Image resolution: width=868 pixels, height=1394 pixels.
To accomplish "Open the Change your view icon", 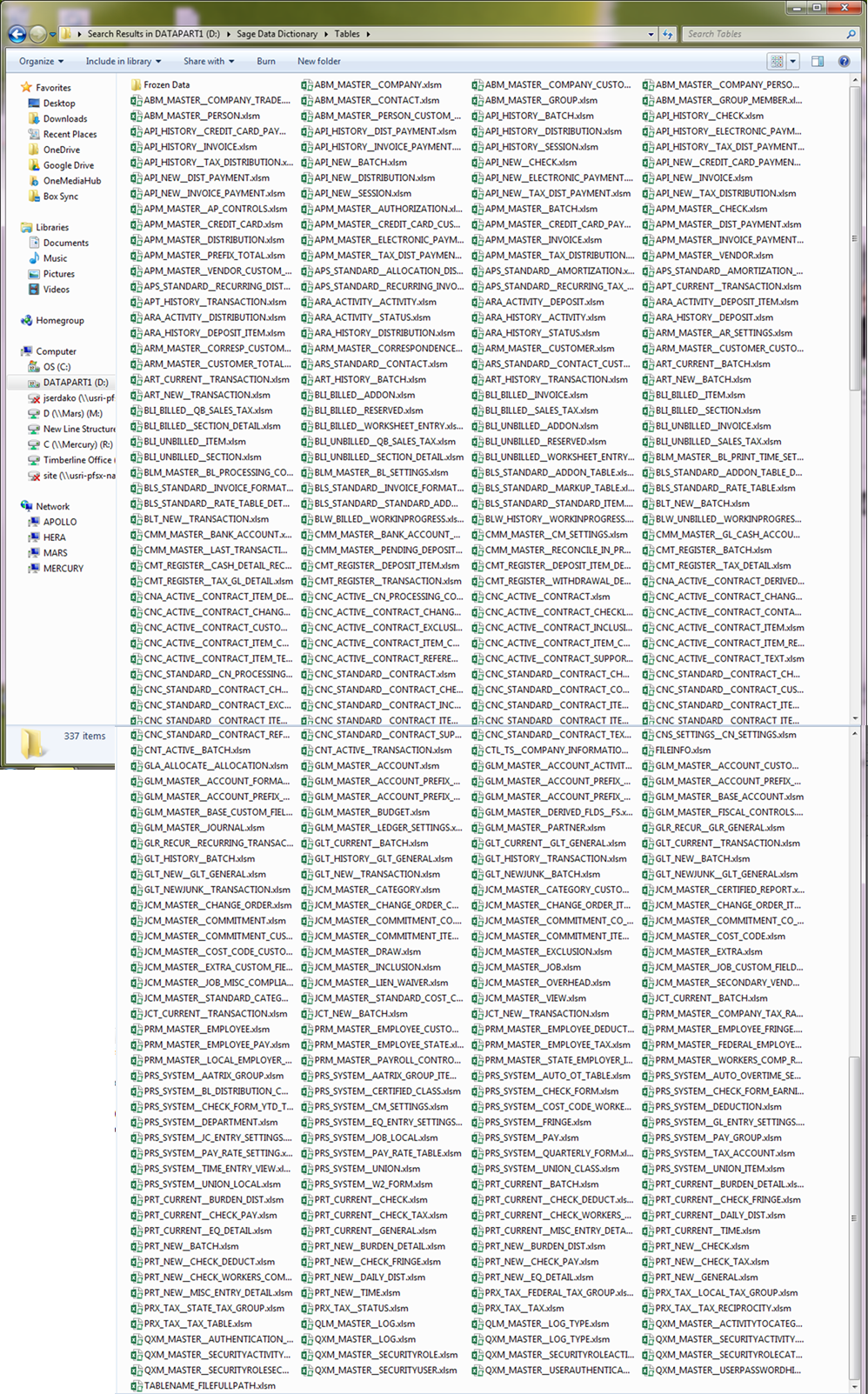I will click(777, 61).
